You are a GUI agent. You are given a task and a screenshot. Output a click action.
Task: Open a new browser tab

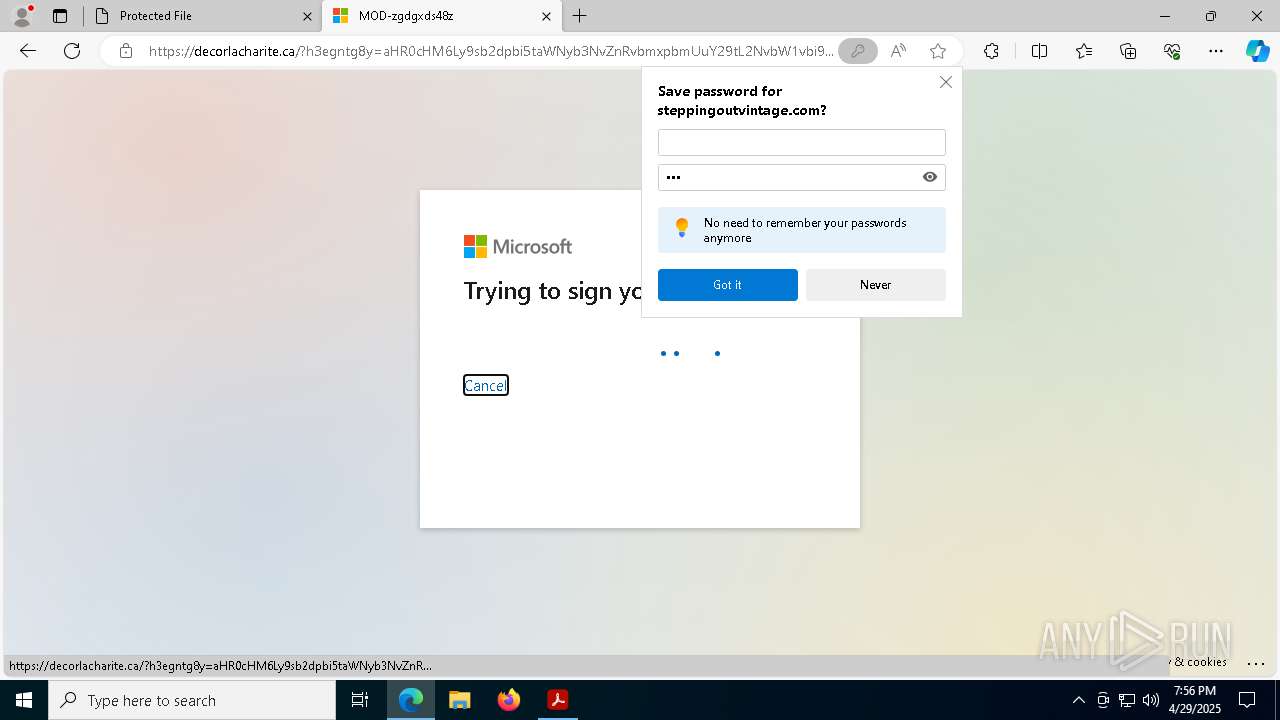580,16
